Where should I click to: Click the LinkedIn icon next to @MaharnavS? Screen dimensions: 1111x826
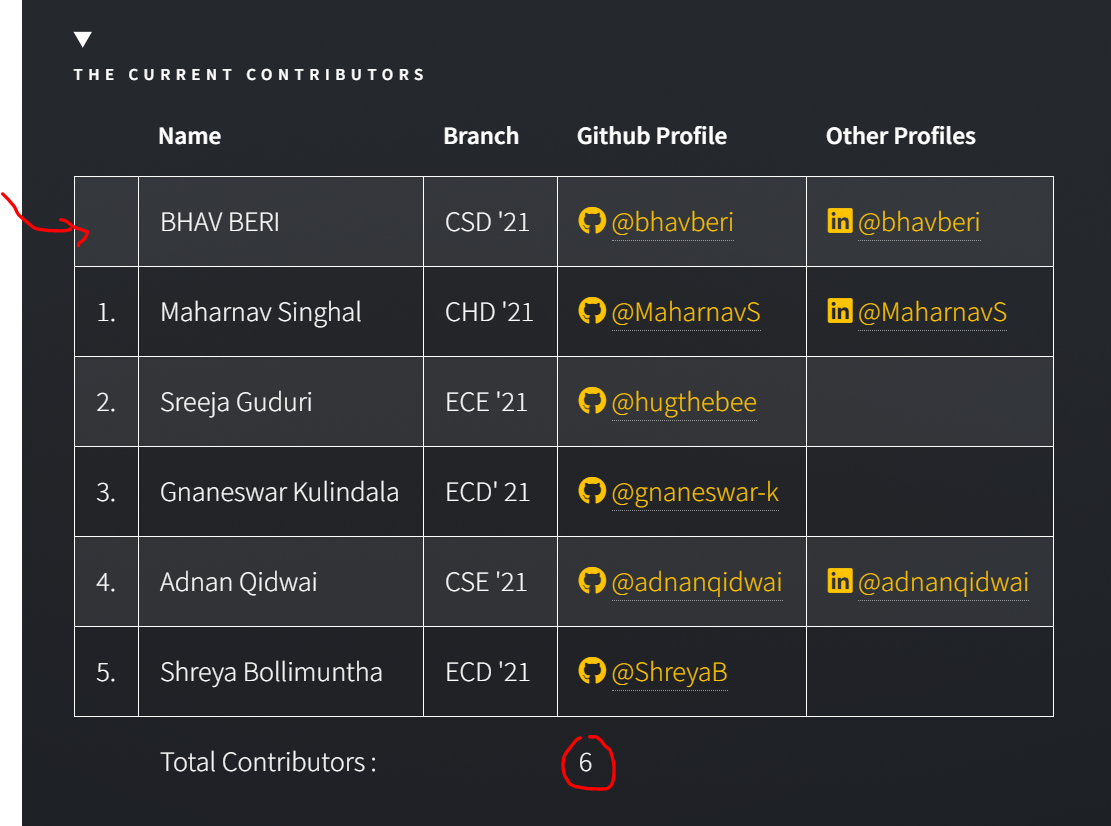840,311
